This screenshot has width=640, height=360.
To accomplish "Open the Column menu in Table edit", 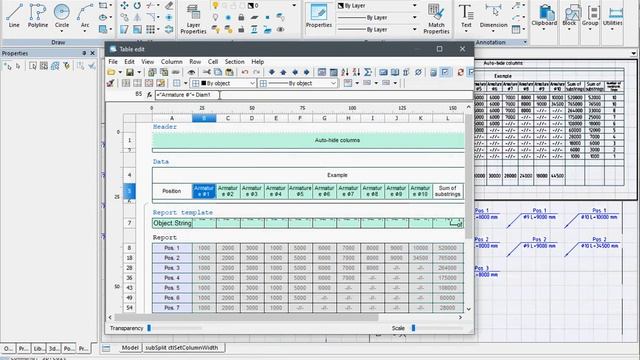I will coord(171,62).
